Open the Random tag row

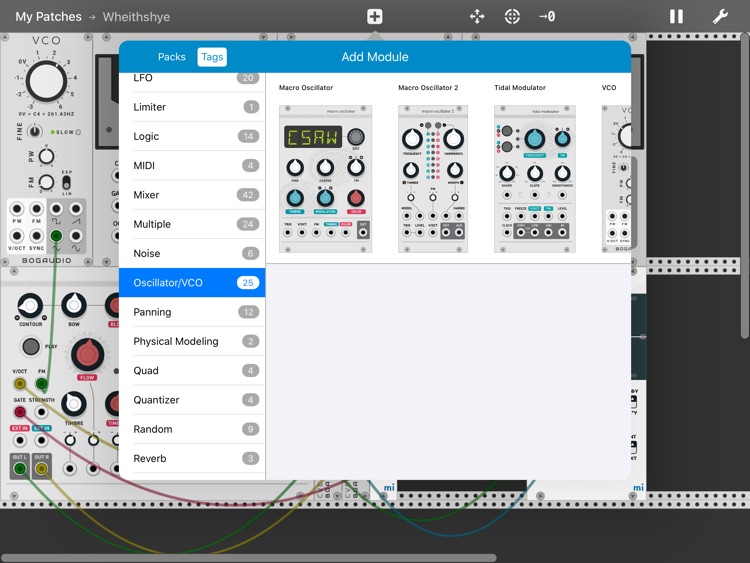[x=192, y=429]
